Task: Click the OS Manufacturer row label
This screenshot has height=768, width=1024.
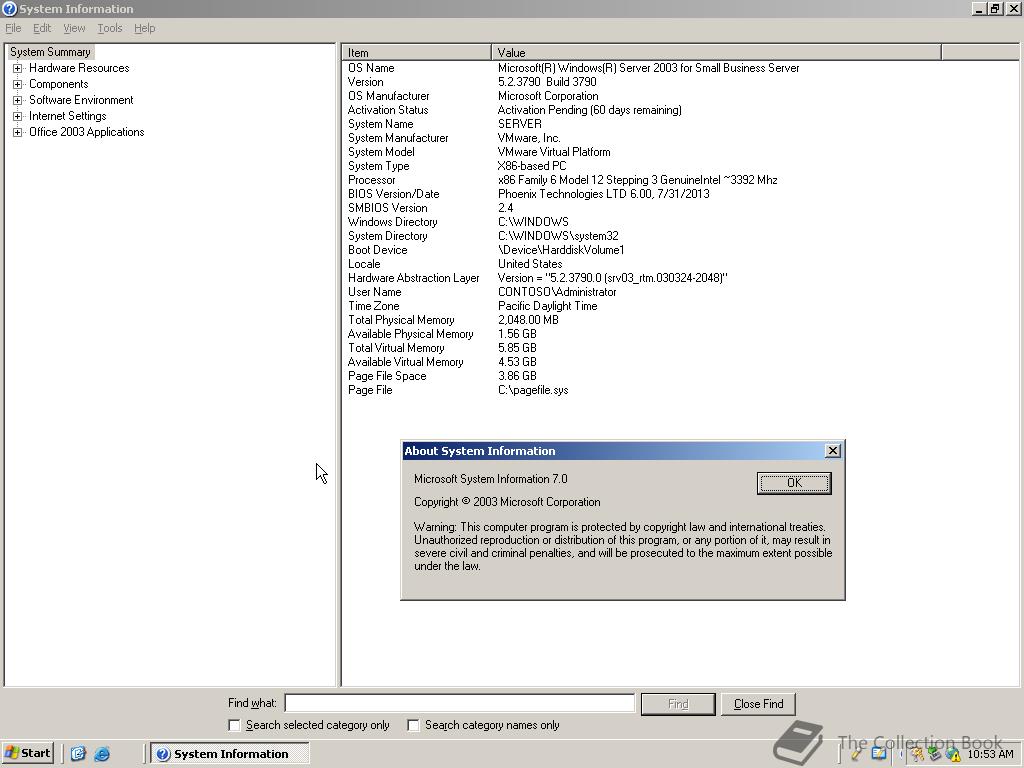Action: pyautogui.click(x=389, y=96)
